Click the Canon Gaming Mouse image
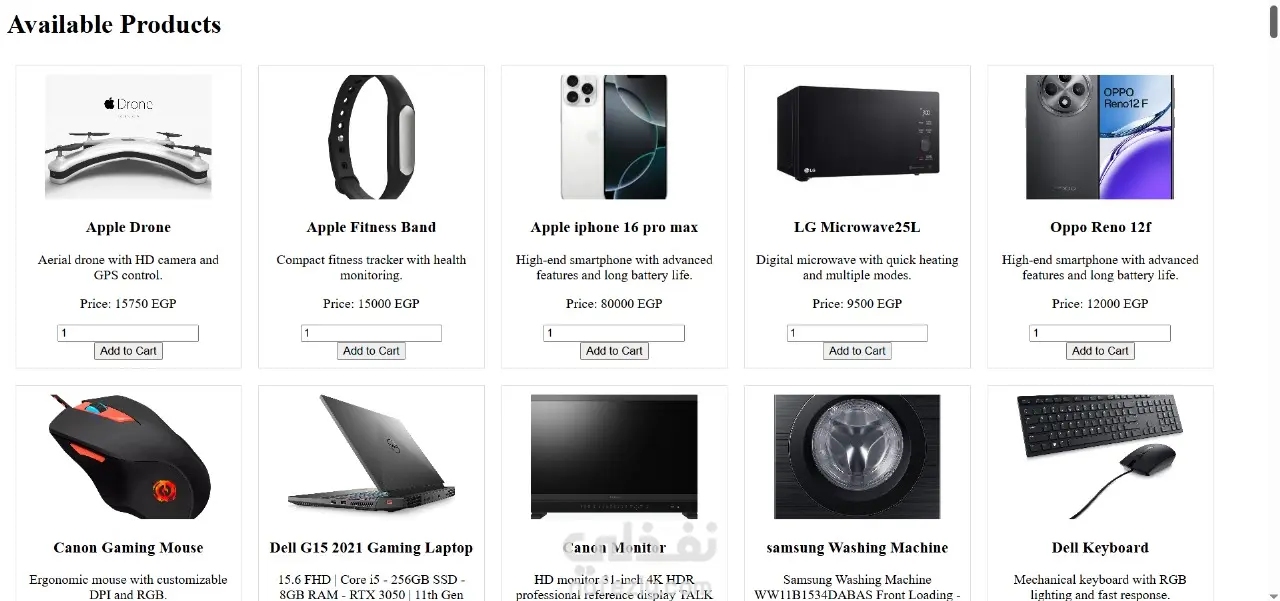1280x601 pixels. tap(128, 457)
